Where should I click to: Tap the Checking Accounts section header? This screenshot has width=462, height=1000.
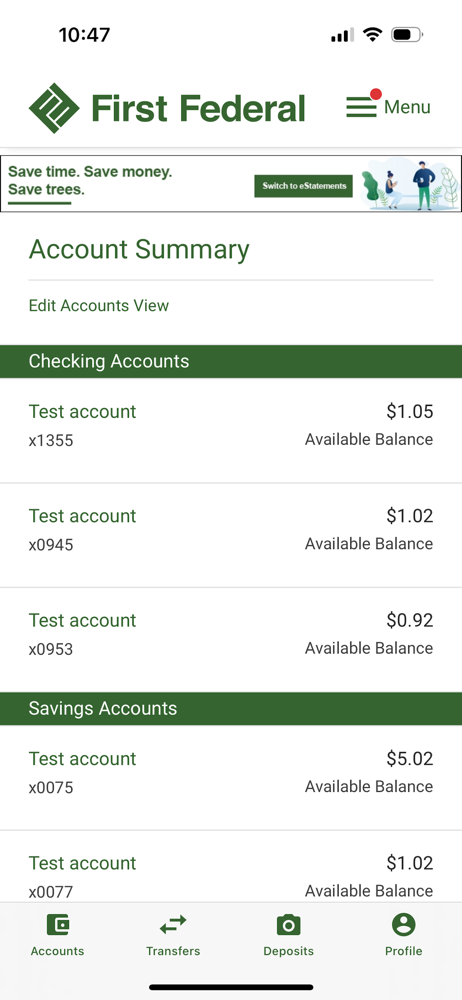click(x=231, y=361)
